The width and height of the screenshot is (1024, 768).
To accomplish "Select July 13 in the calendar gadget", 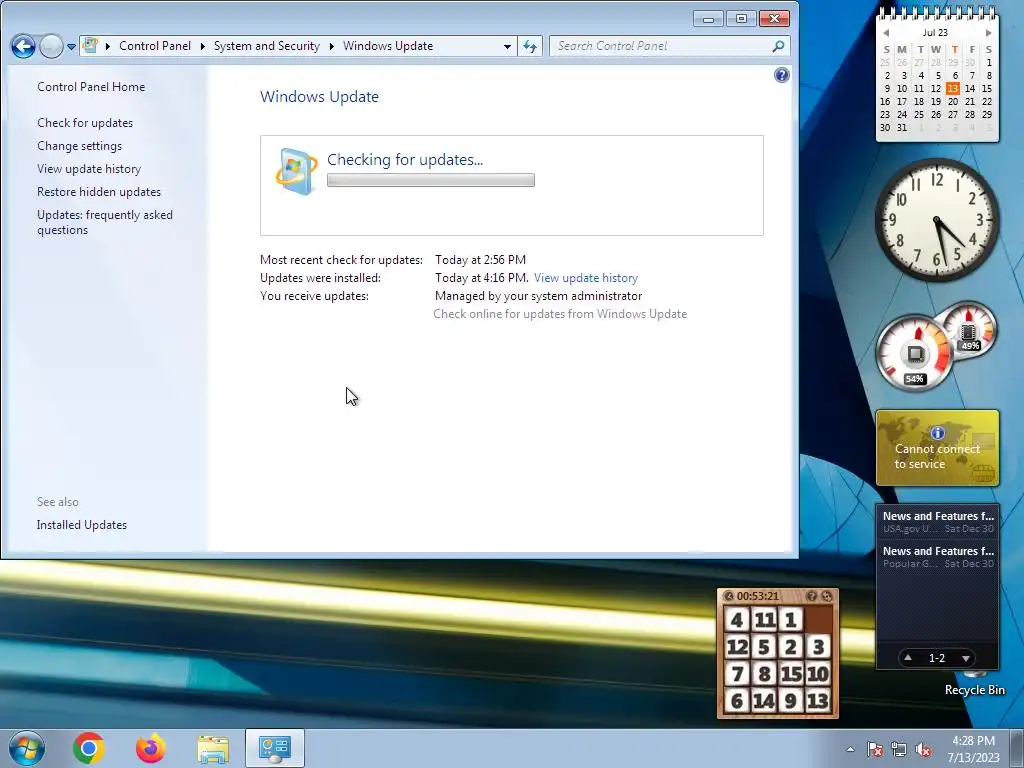I will coord(953,88).
